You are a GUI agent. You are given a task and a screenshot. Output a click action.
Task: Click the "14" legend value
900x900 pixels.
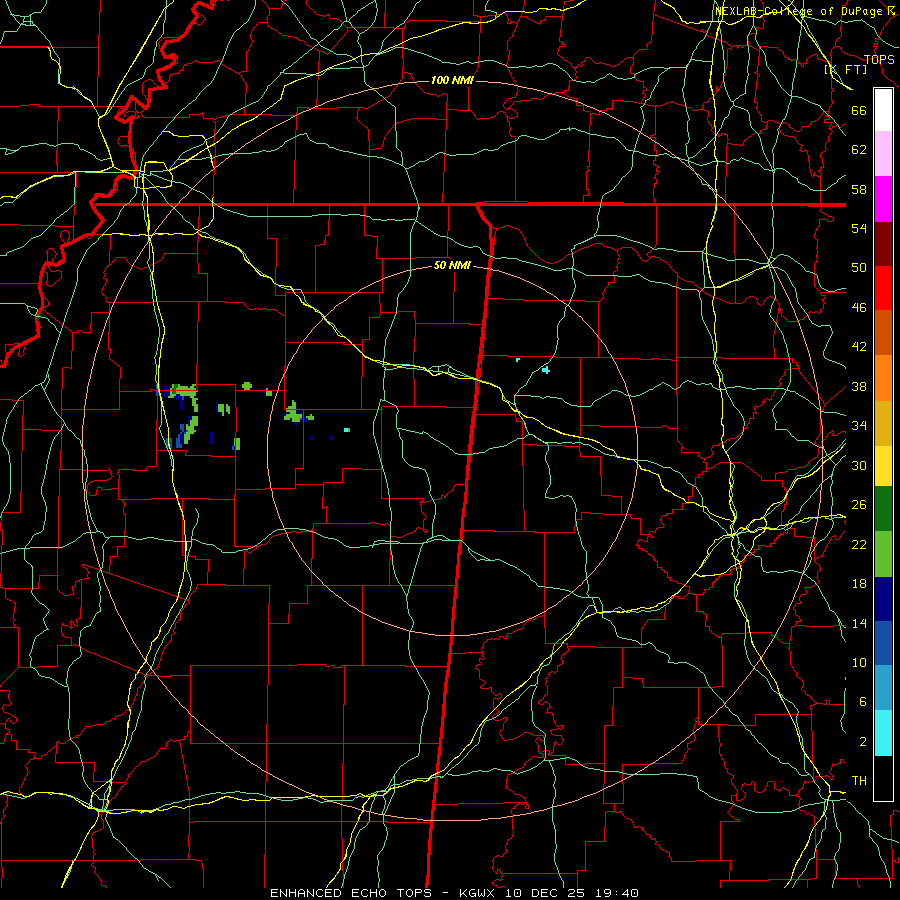(x=859, y=623)
